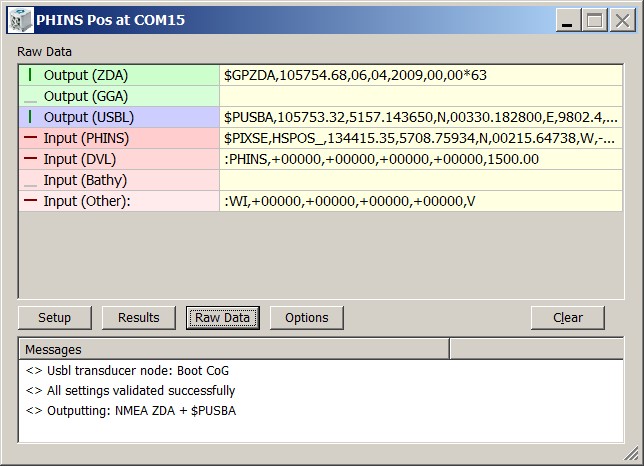Open the Setup page
644x466 pixels.
point(54,318)
